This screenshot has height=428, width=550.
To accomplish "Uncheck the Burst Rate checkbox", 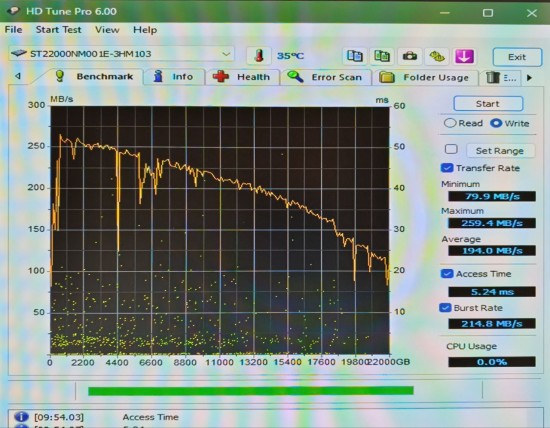I will [445, 308].
